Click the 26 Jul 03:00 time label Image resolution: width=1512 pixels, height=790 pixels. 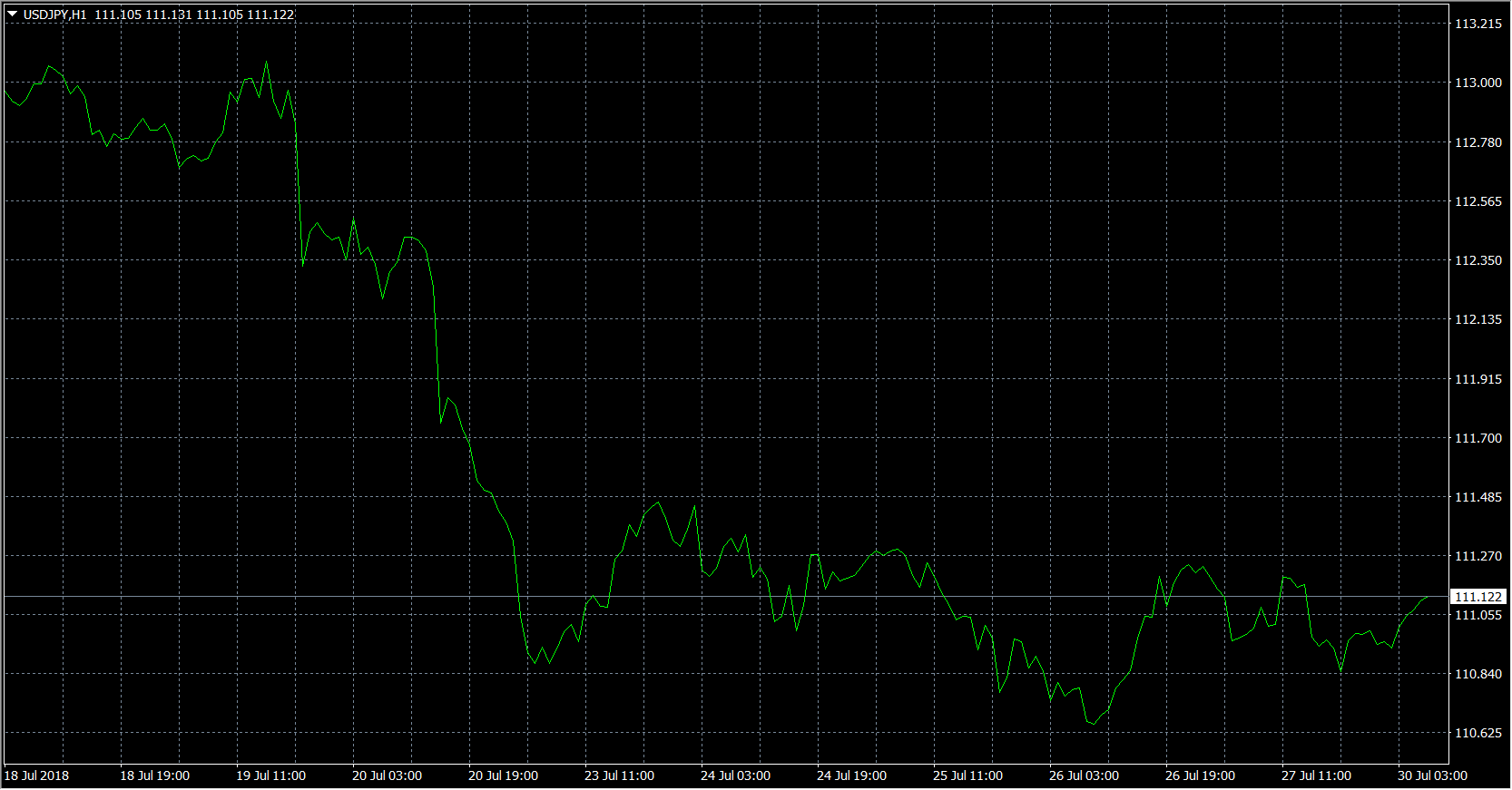1084,775
